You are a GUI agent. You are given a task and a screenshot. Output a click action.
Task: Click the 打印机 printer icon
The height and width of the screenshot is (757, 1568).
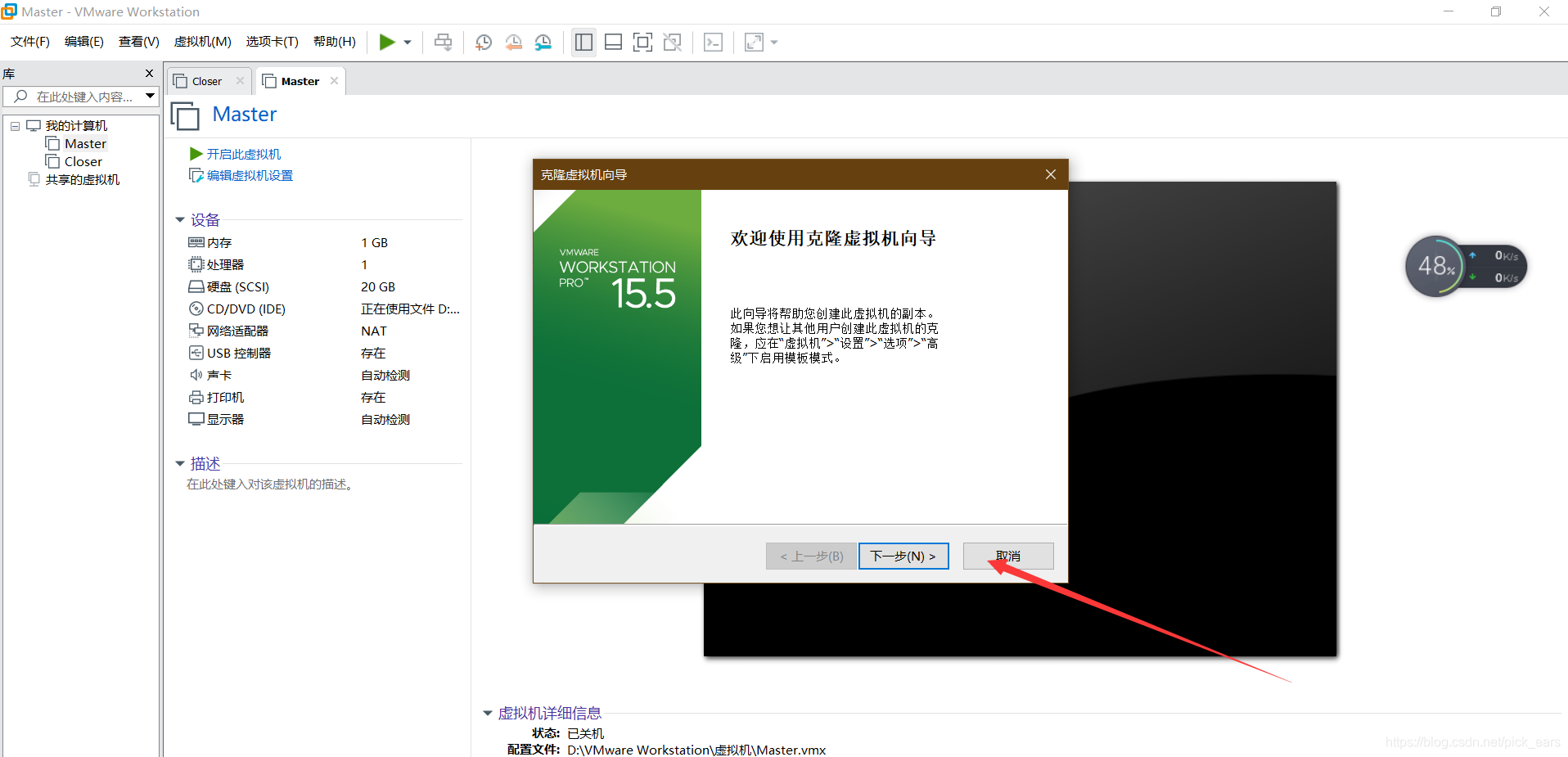pos(196,397)
